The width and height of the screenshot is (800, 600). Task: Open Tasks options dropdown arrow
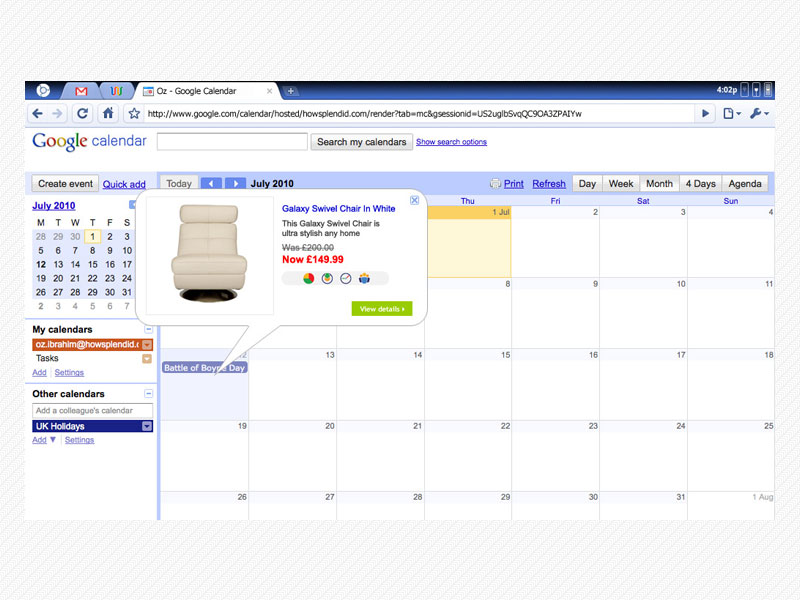coord(147,359)
